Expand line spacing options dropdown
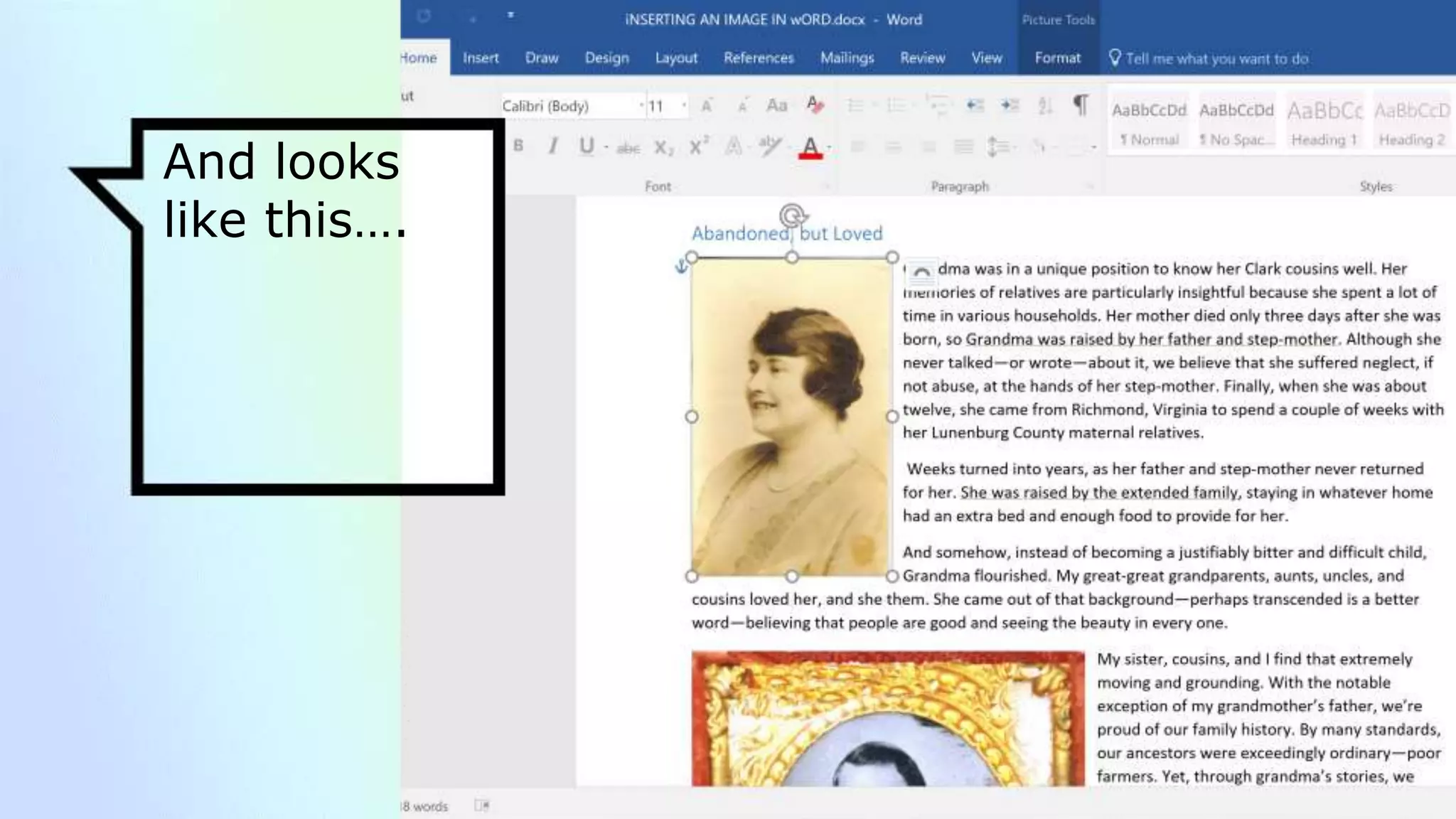Image resolution: width=1456 pixels, height=819 pixels. (x=1015, y=147)
